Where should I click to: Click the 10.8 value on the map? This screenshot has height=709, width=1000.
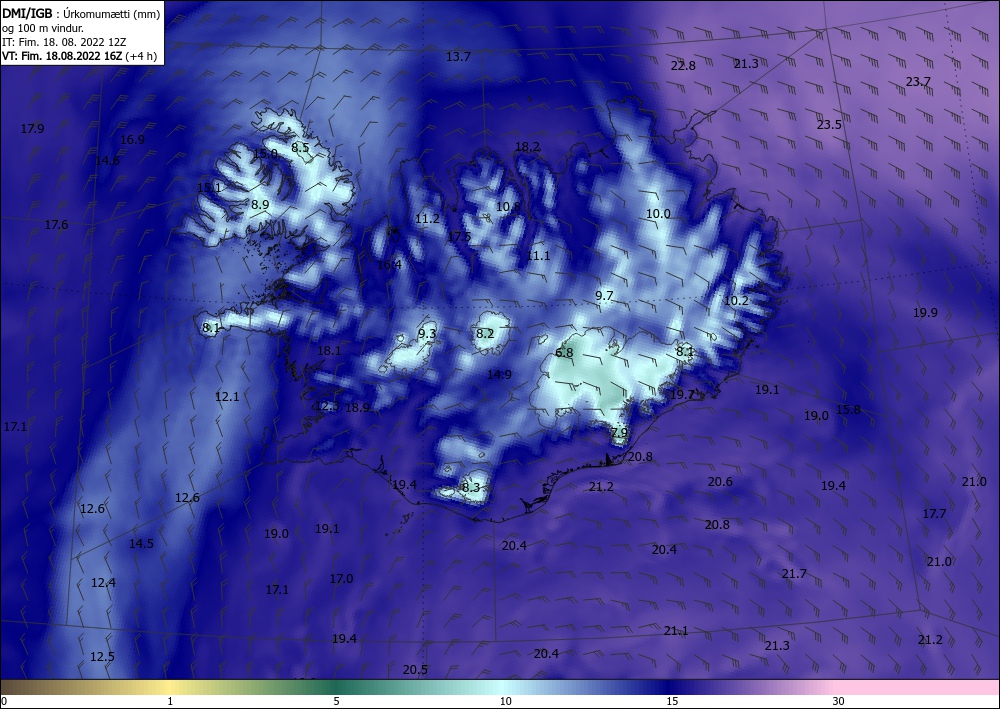click(x=508, y=207)
